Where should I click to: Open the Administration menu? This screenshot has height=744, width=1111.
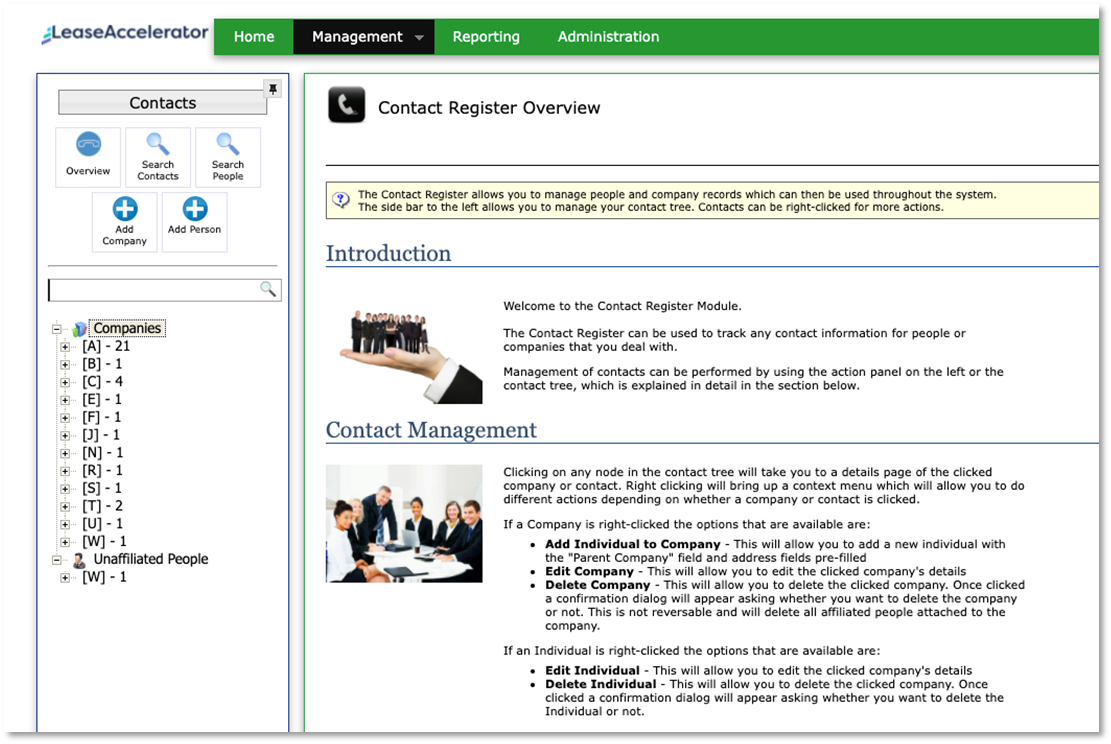(608, 37)
